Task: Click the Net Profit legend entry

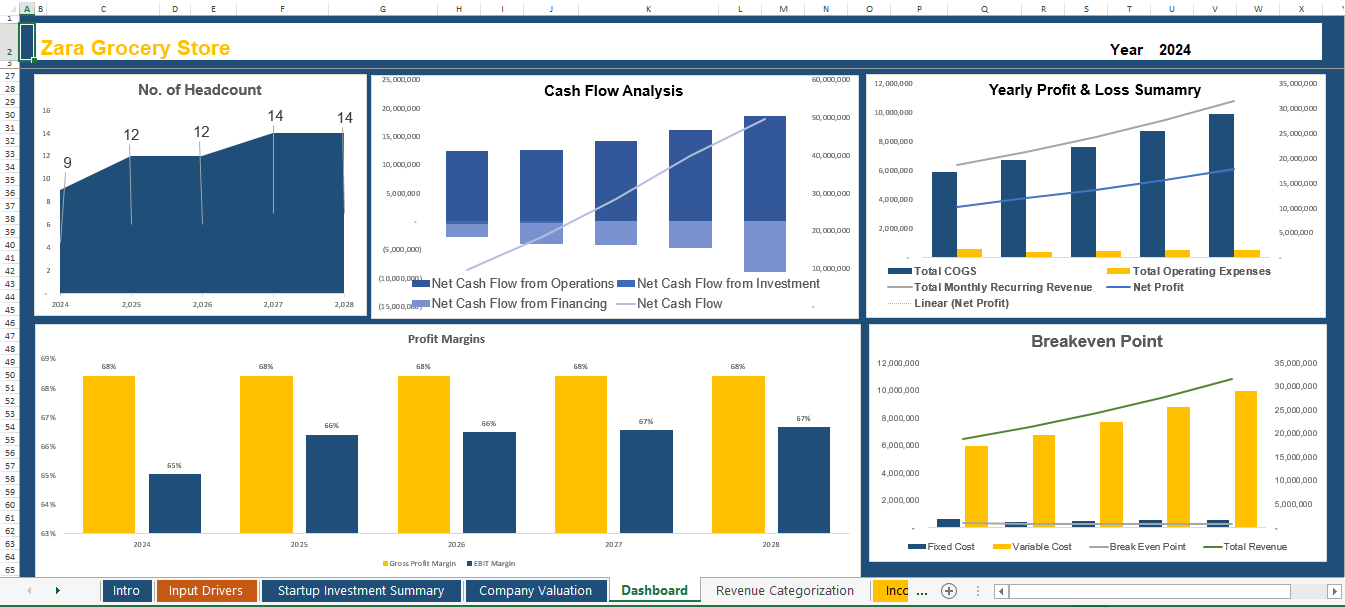Action: (1145, 287)
